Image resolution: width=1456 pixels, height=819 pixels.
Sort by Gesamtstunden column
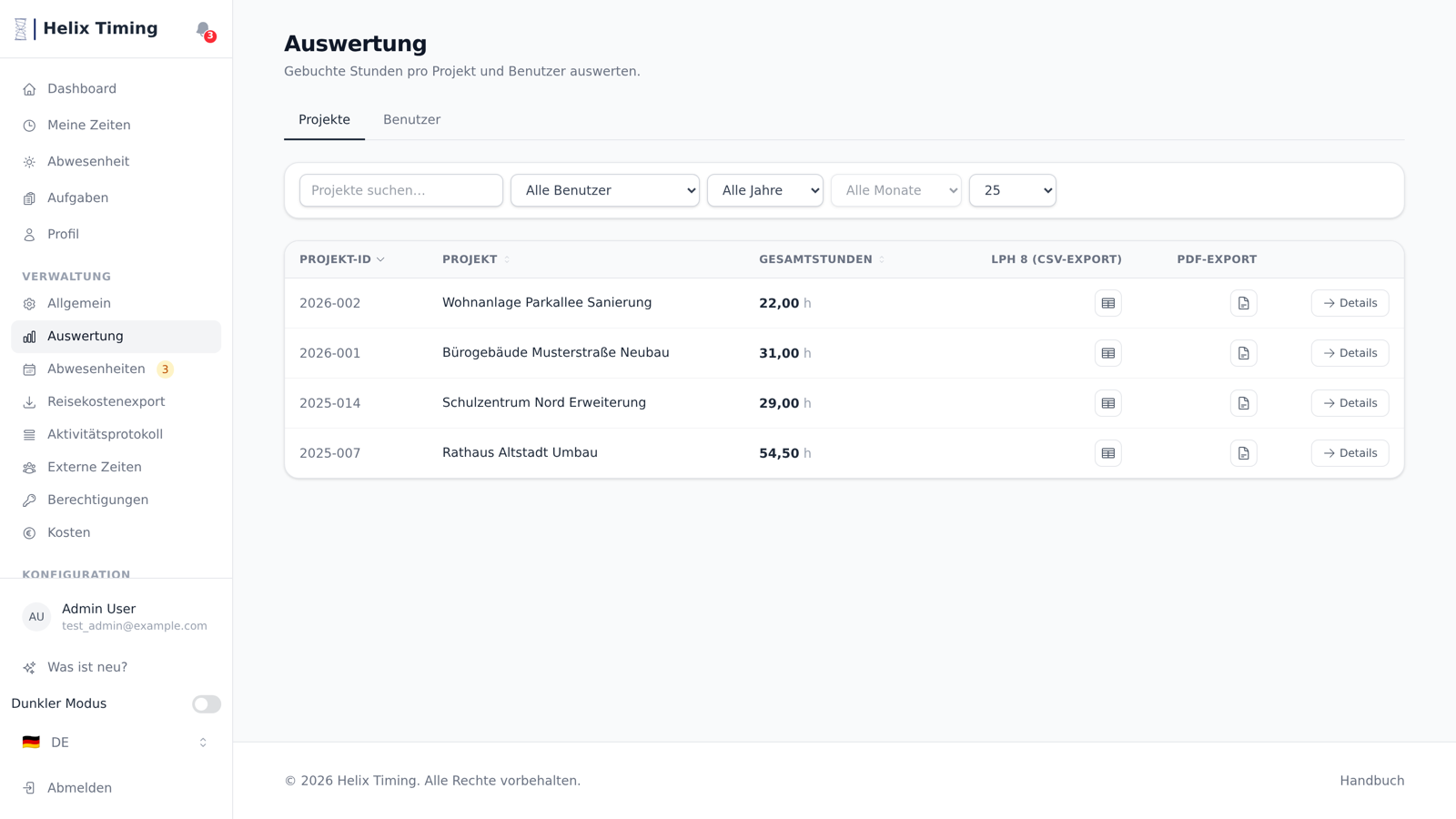(x=822, y=259)
